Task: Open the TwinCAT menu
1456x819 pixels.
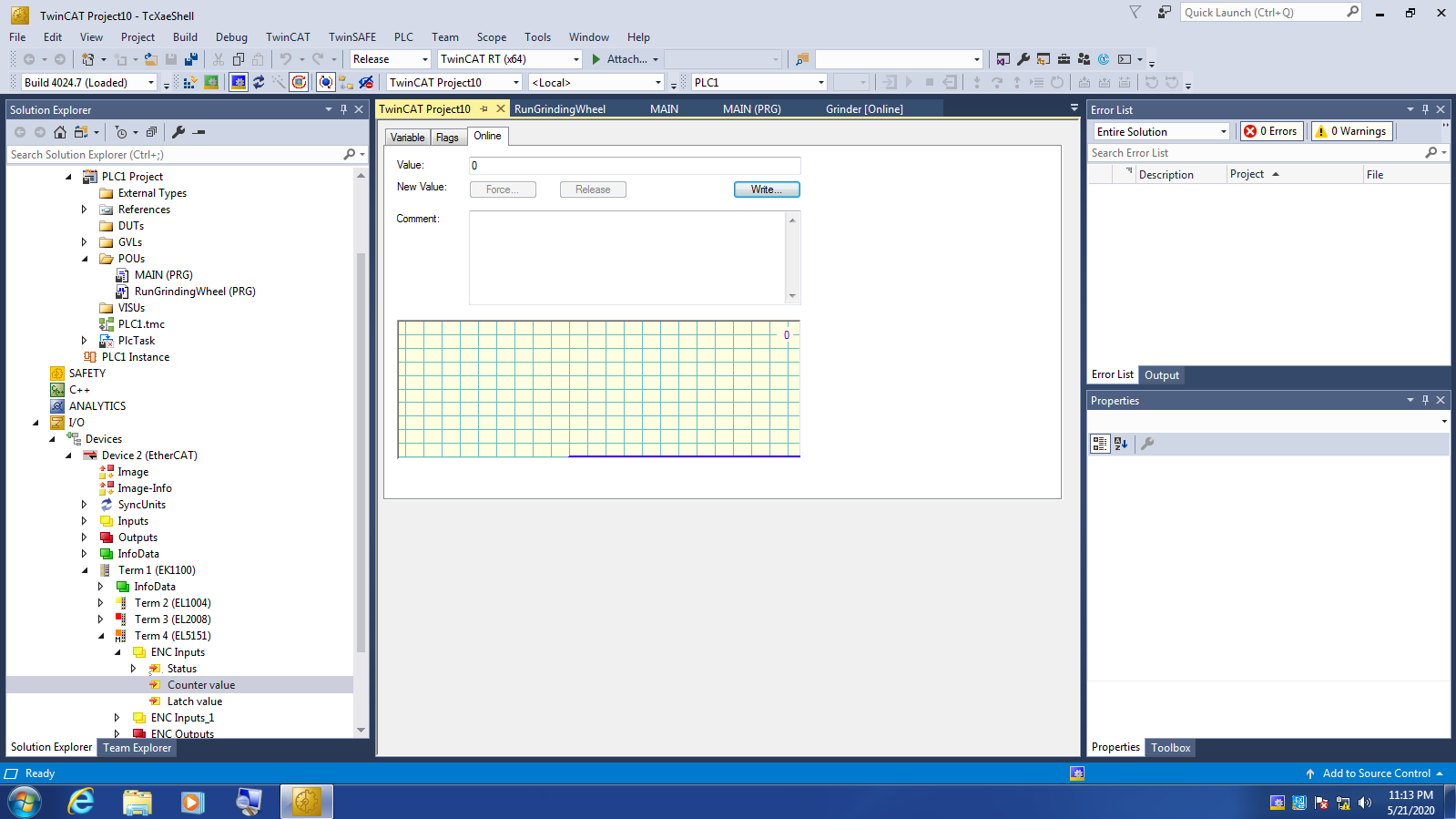Action: 288,37
